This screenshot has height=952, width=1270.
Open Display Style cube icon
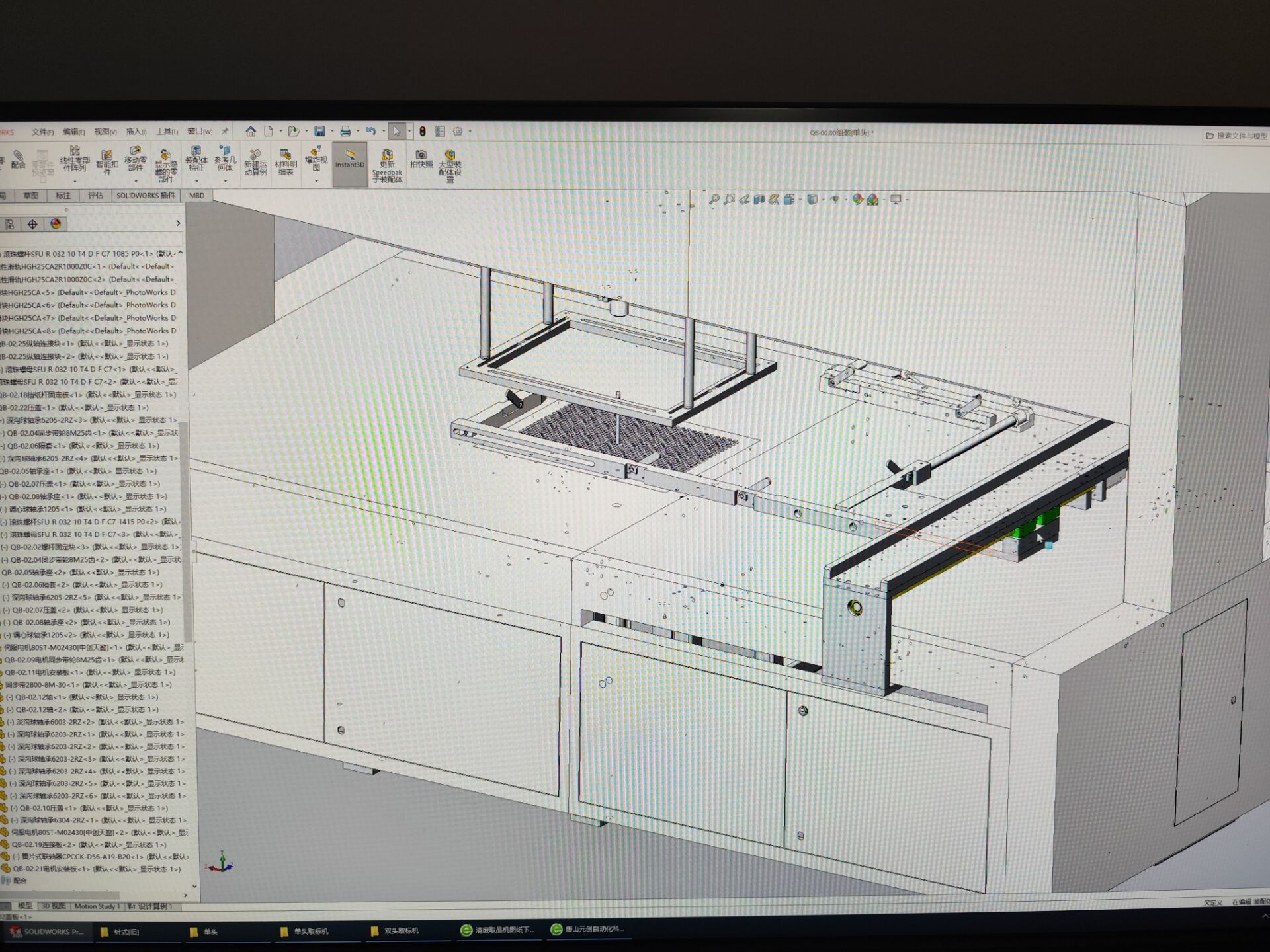[x=812, y=199]
